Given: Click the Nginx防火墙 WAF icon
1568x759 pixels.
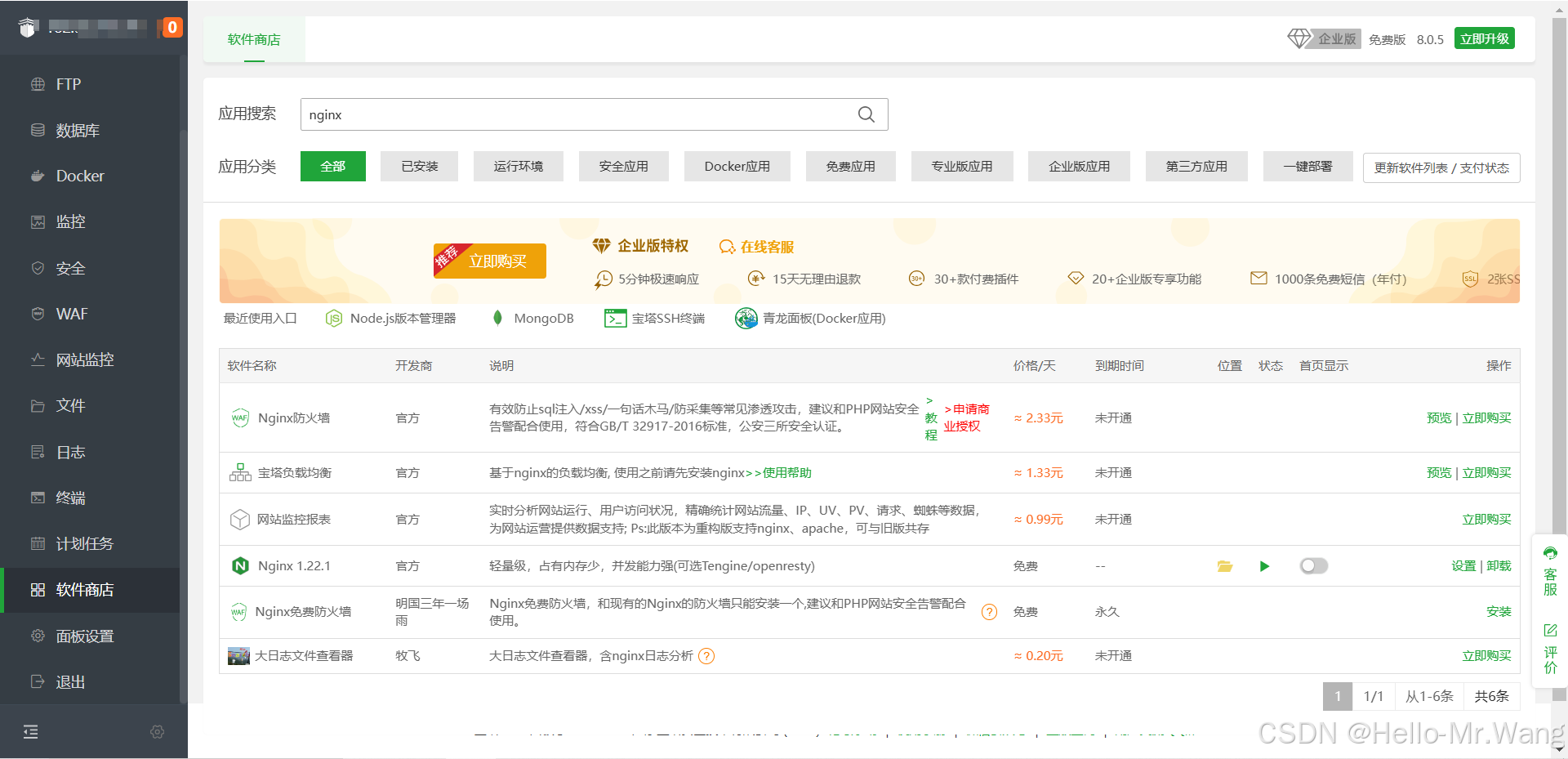Looking at the screenshot, I should click(x=240, y=417).
